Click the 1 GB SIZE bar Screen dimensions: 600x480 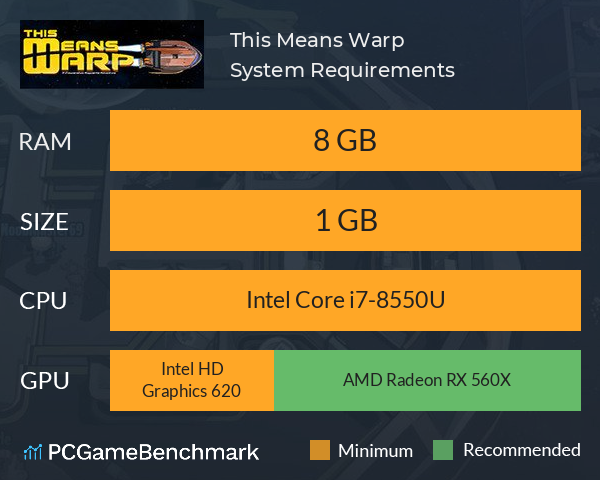pos(345,220)
